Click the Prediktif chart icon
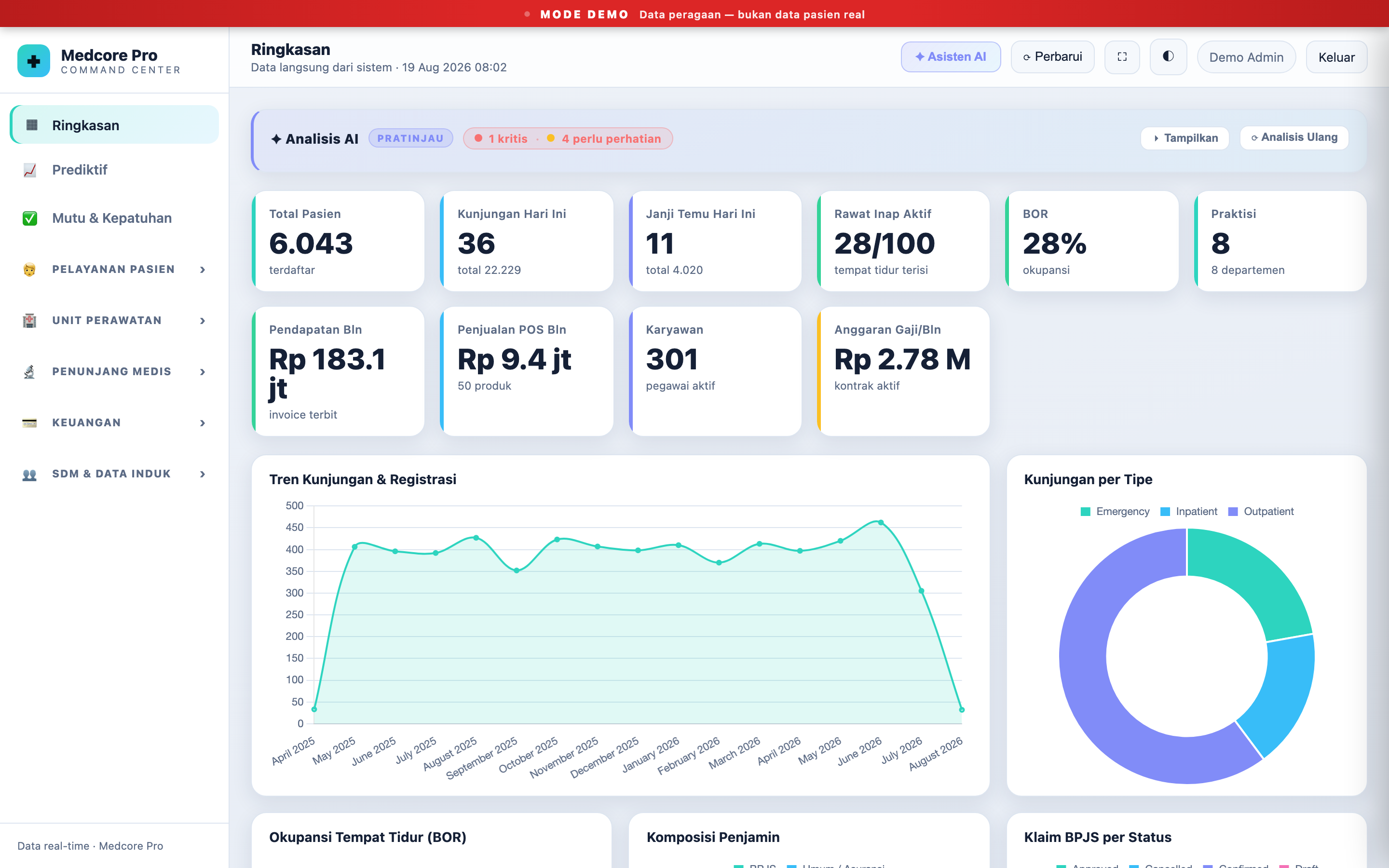This screenshot has width=1389, height=868. click(30, 170)
